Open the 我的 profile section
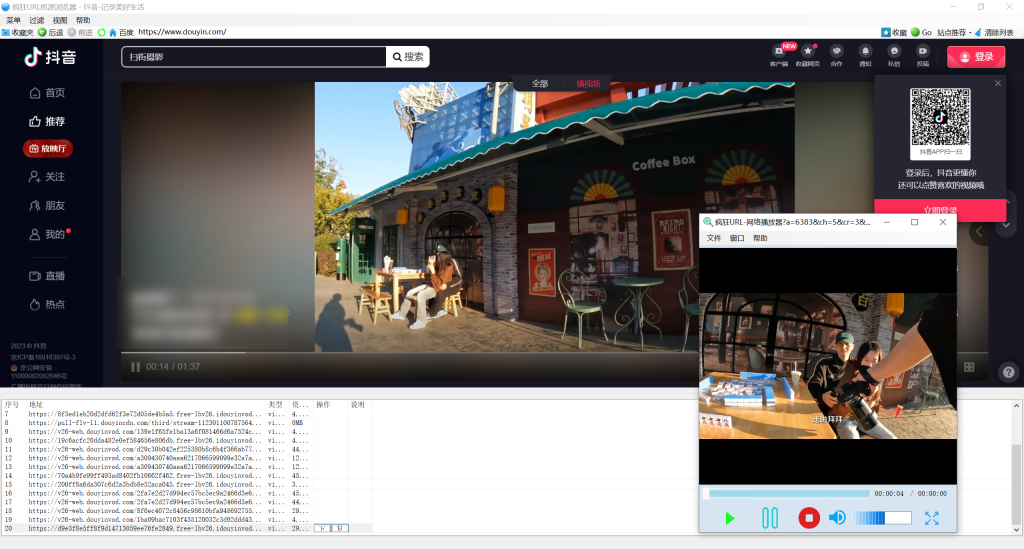The image size is (1024, 549). (47, 234)
